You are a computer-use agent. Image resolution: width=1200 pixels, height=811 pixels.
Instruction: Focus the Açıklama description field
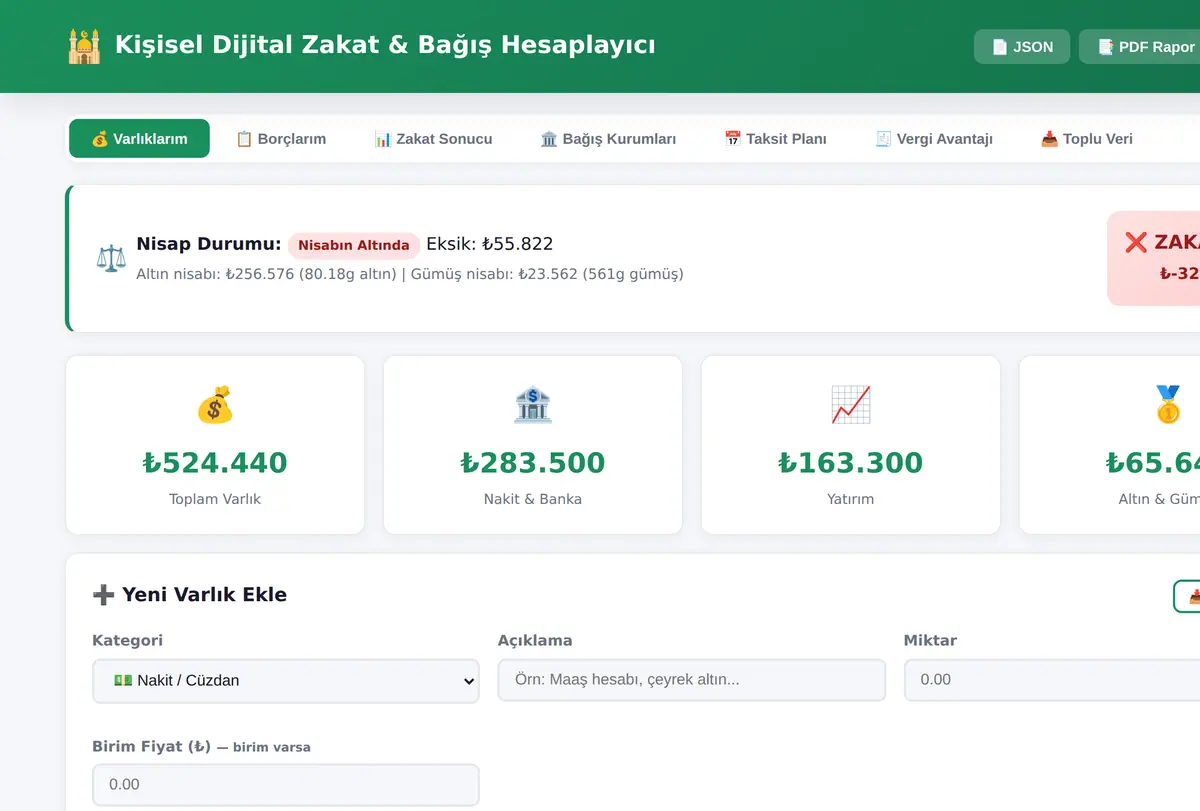(x=692, y=680)
